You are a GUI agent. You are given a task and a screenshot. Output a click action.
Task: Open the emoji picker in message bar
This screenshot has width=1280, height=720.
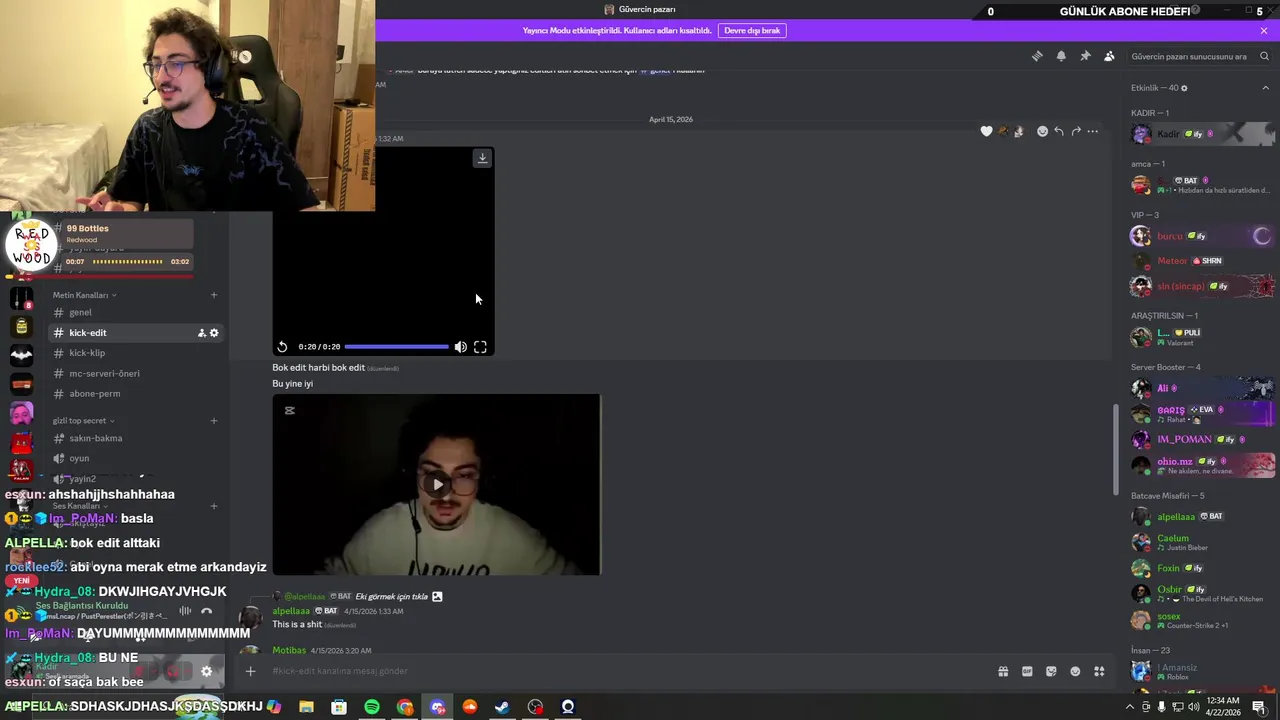pos(1075,671)
